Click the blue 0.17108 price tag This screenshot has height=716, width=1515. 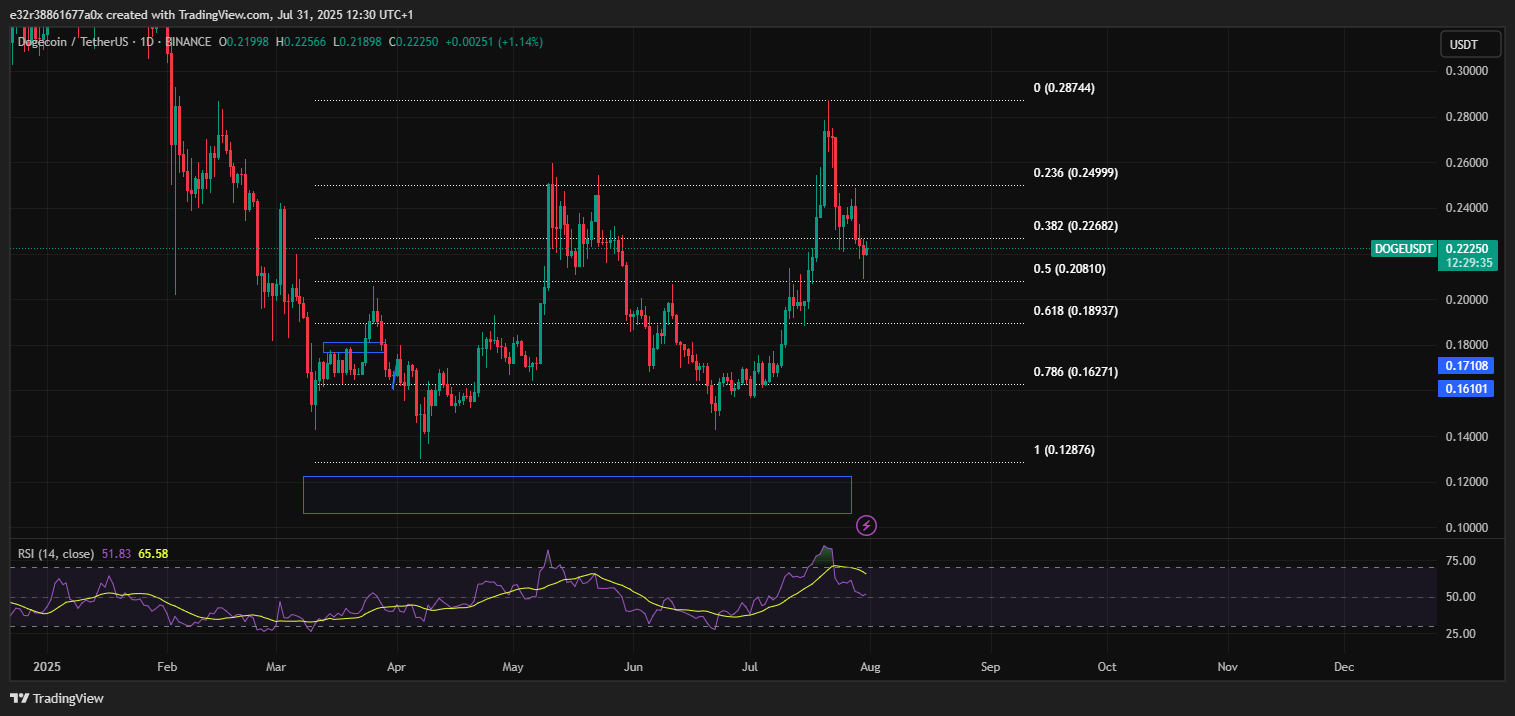click(x=1466, y=366)
